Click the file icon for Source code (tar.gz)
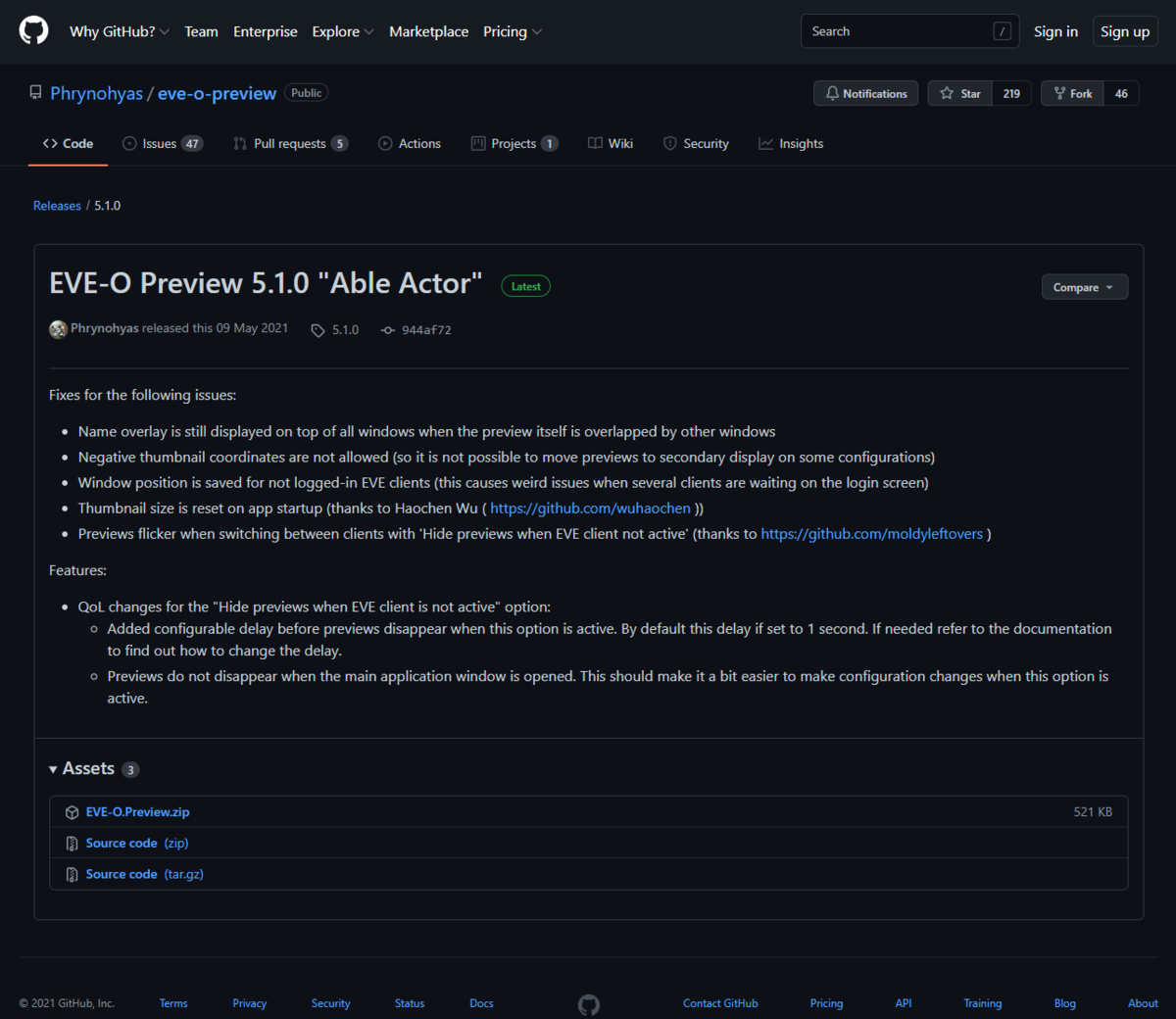The height and width of the screenshot is (1019, 1176). pyautogui.click(x=72, y=875)
